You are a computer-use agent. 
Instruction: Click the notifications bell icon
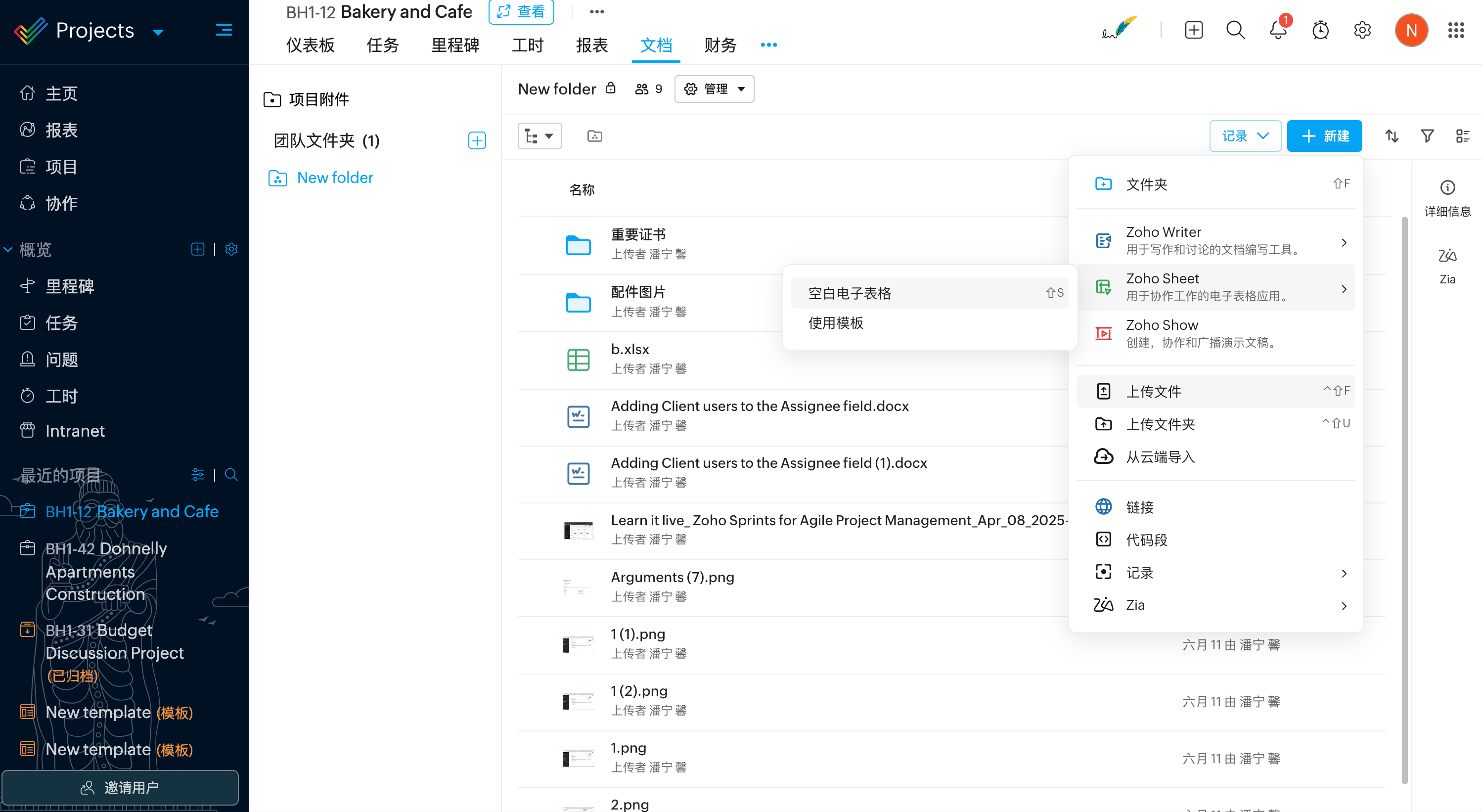tap(1277, 30)
